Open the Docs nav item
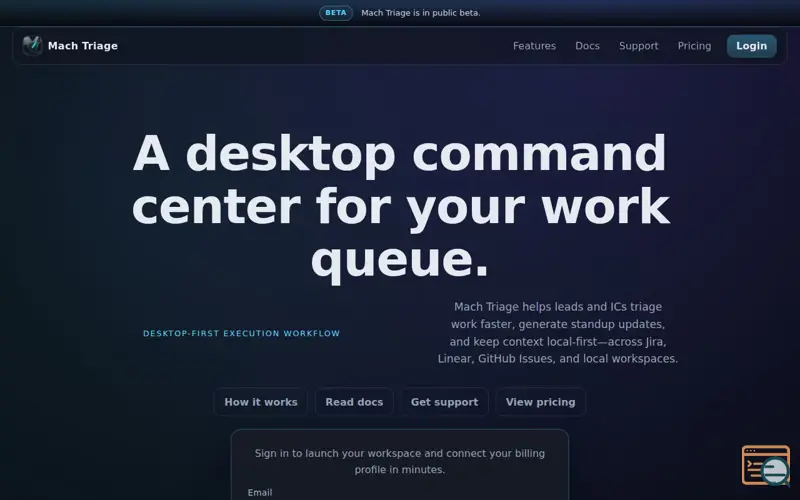 [x=587, y=46]
